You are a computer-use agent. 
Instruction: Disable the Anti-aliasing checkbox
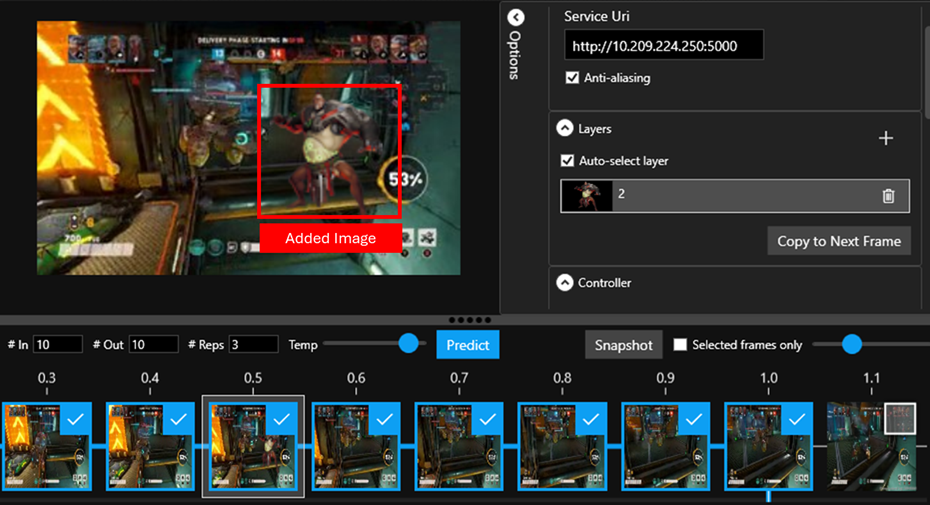click(572, 78)
